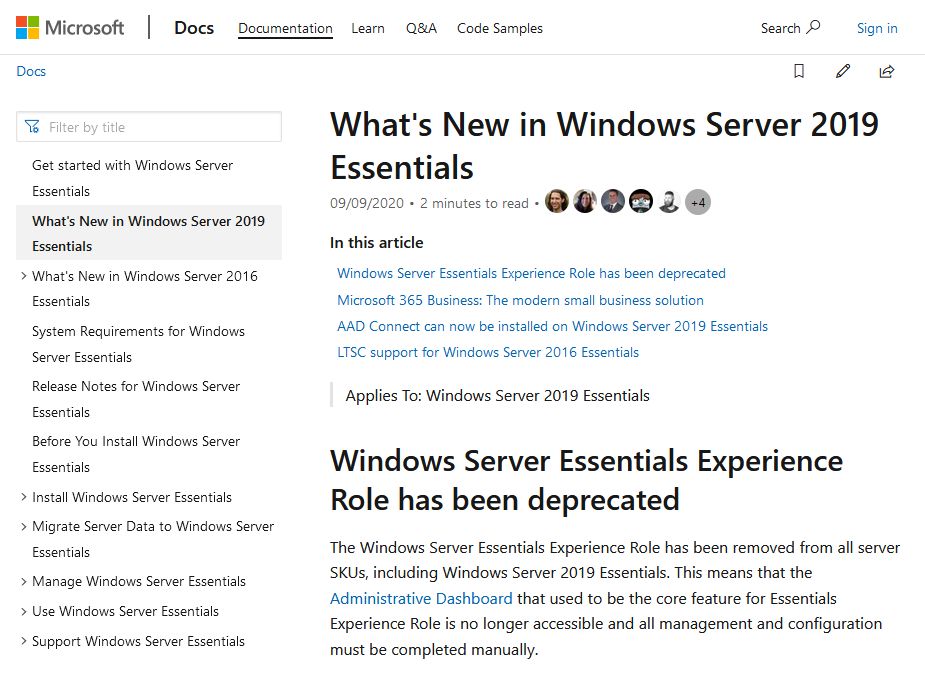Click the Microsoft logo
This screenshot has height=675, width=925.
(70, 28)
